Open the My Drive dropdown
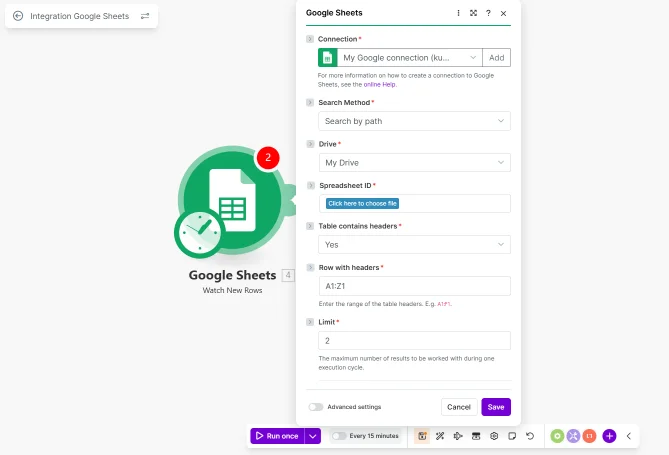This screenshot has width=669, height=455. point(415,163)
